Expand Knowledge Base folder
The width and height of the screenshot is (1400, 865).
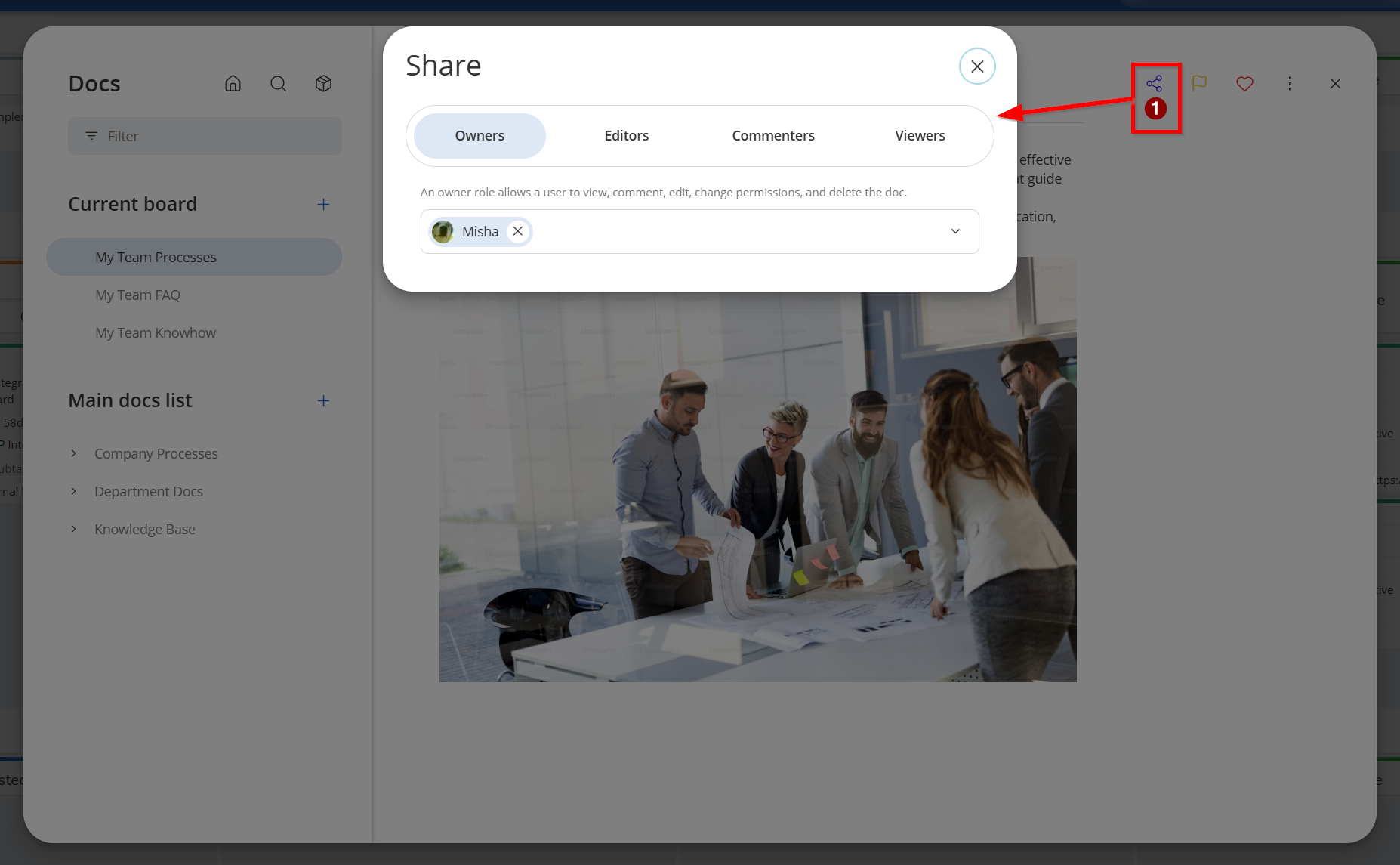(74, 529)
